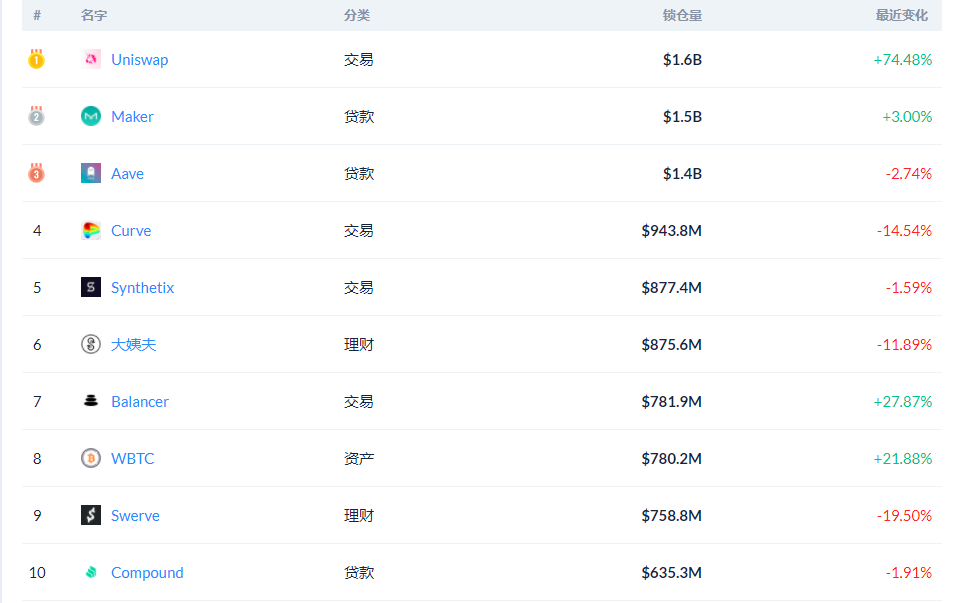
Task: Open the Uniswap project link
Action: 139,60
